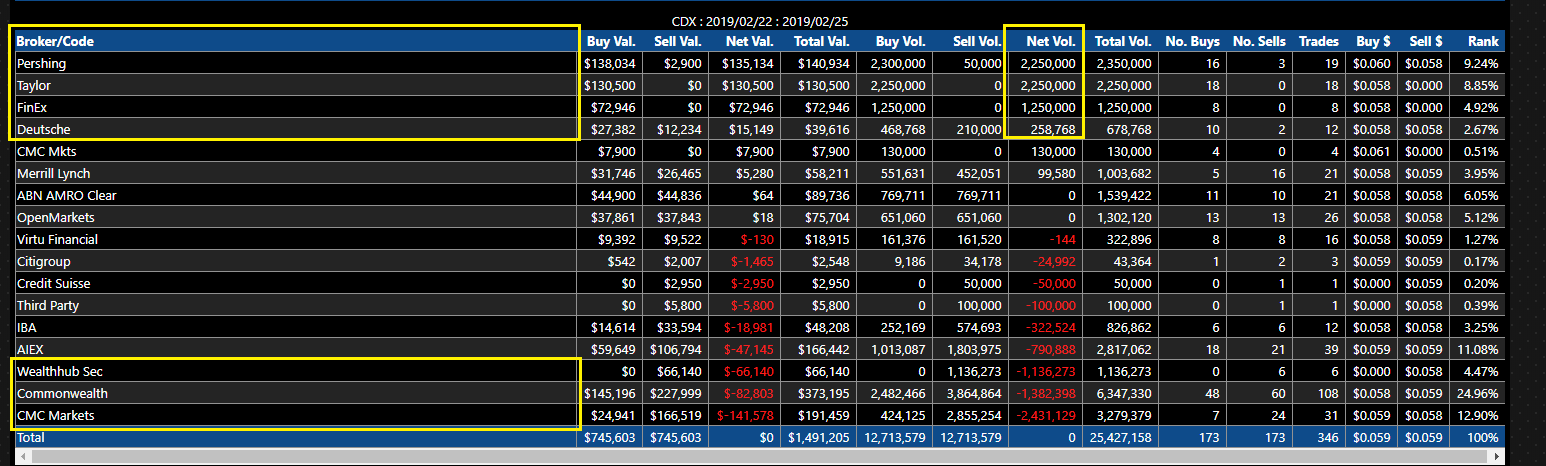This screenshot has width=1546, height=466.
Task: Click the total trades 346 cell
Action: [1329, 437]
